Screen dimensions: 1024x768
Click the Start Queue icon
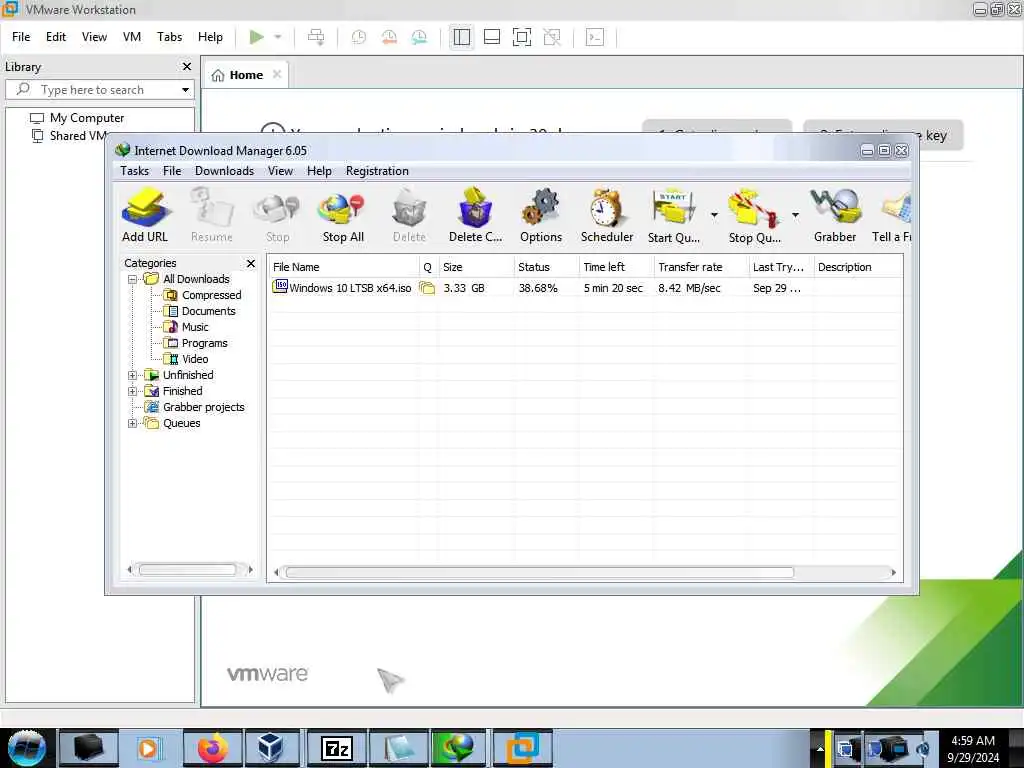[x=674, y=216]
